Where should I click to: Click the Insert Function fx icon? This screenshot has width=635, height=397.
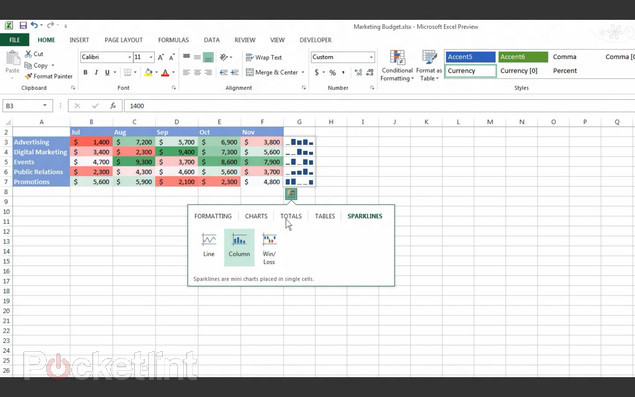(x=113, y=106)
